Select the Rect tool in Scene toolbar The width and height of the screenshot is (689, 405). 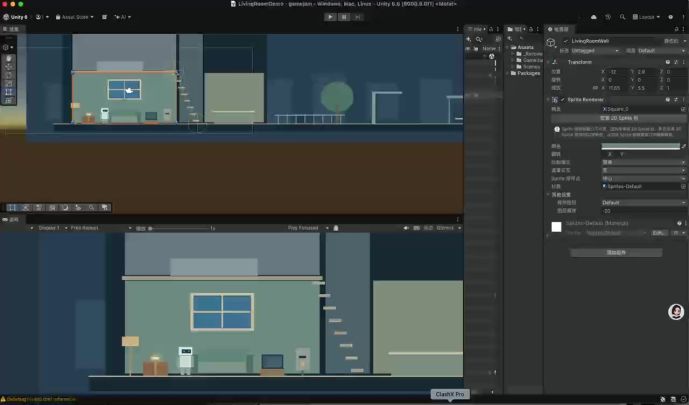9,92
